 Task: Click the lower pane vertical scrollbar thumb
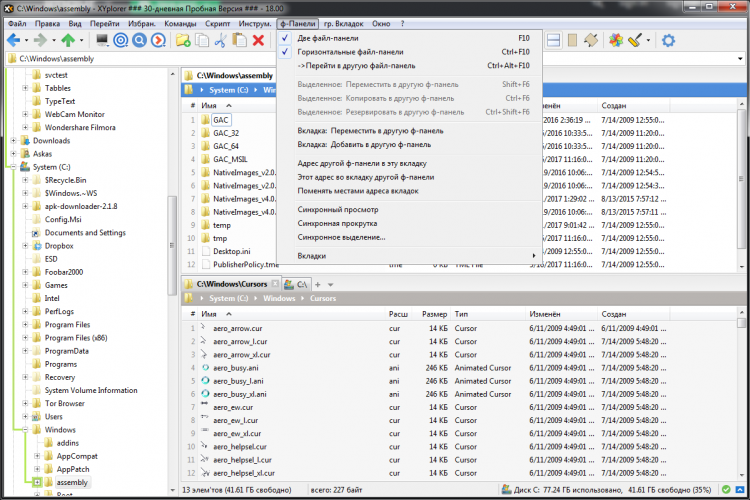[741, 323]
